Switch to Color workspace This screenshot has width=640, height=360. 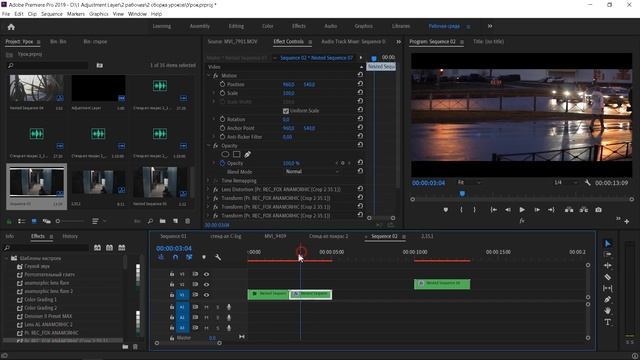(x=267, y=26)
